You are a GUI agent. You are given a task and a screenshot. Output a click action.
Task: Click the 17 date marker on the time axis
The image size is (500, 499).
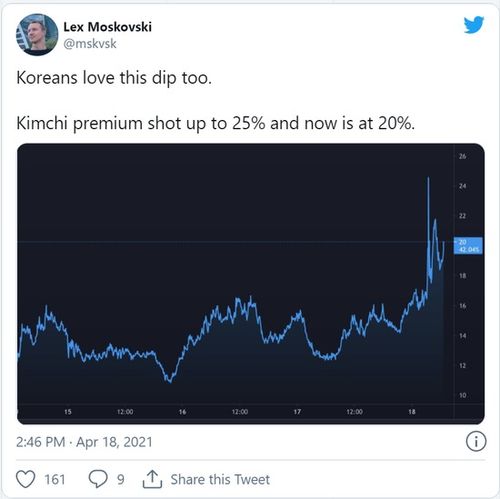pos(297,412)
